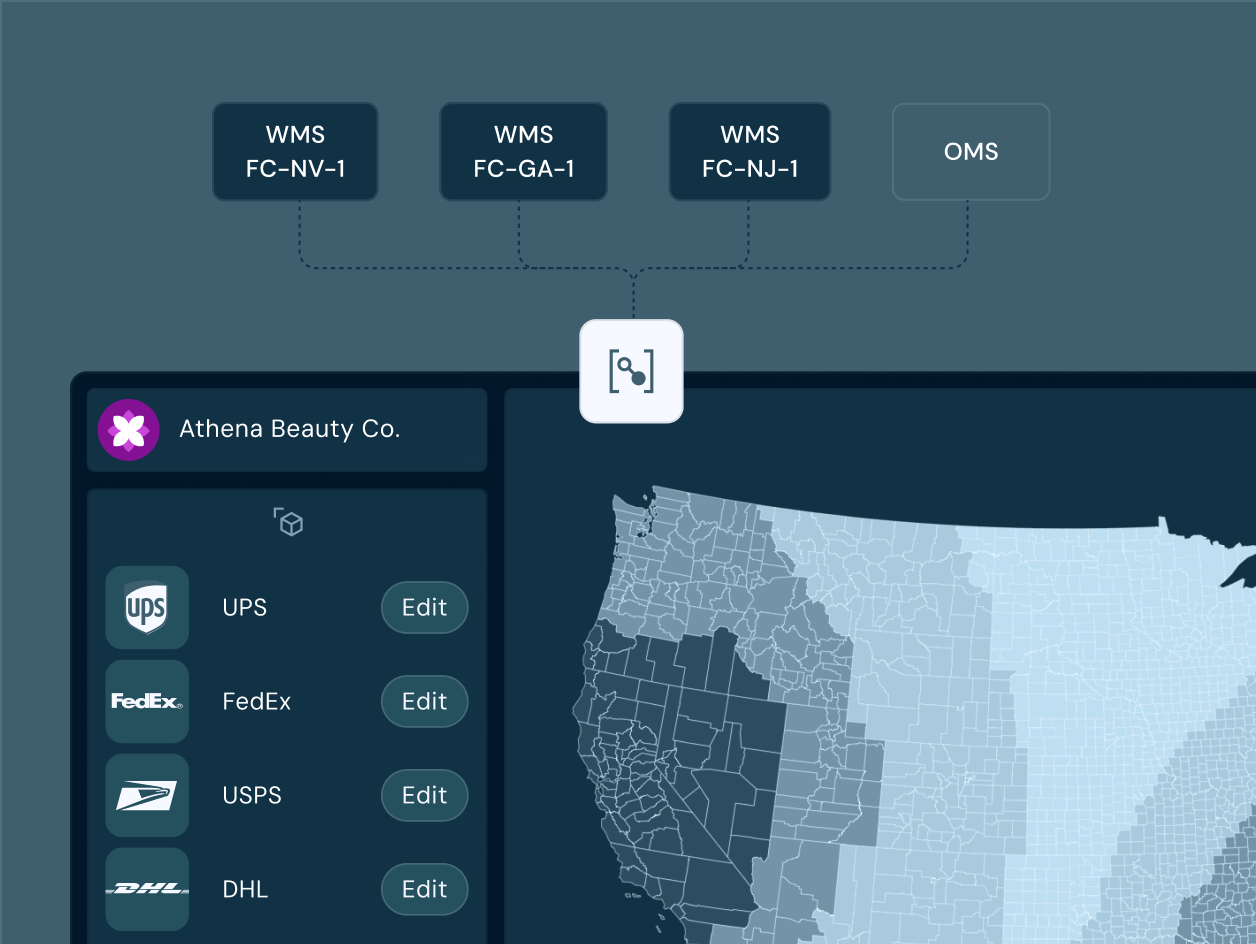Viewport: 1256px width, 944px height.
Task: Select the FedEx carrier name text
Action: pyautogui.click(x=257, y=701)
